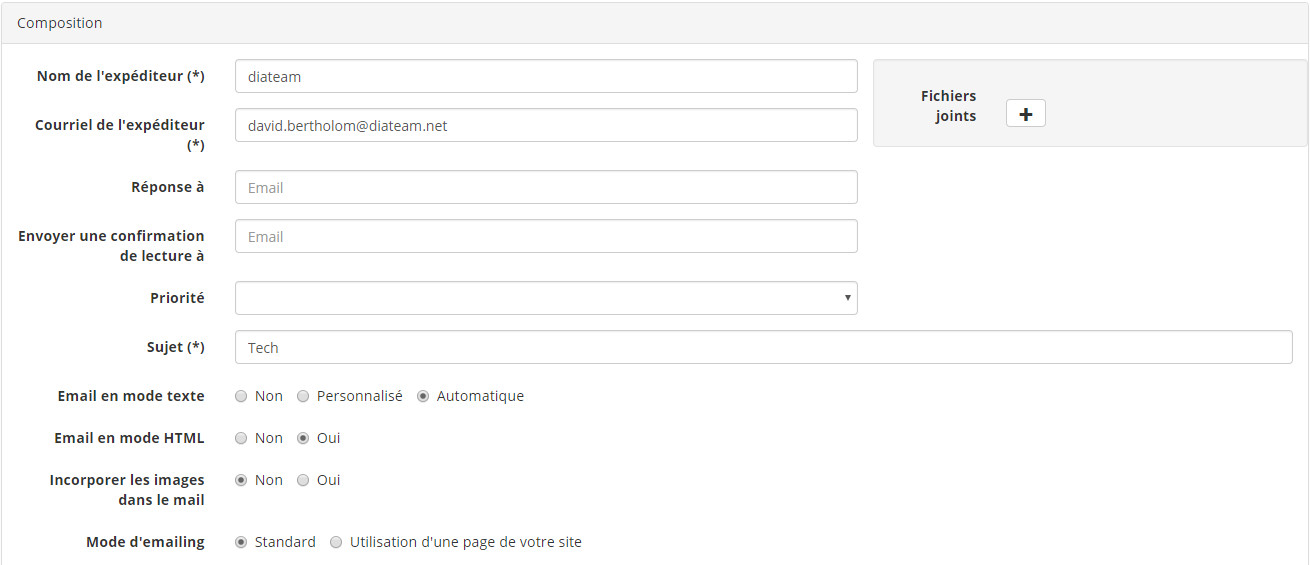Open the Priorité dropdown
This screenshot has width=1310, height=565.
click(x=546, y=298)
